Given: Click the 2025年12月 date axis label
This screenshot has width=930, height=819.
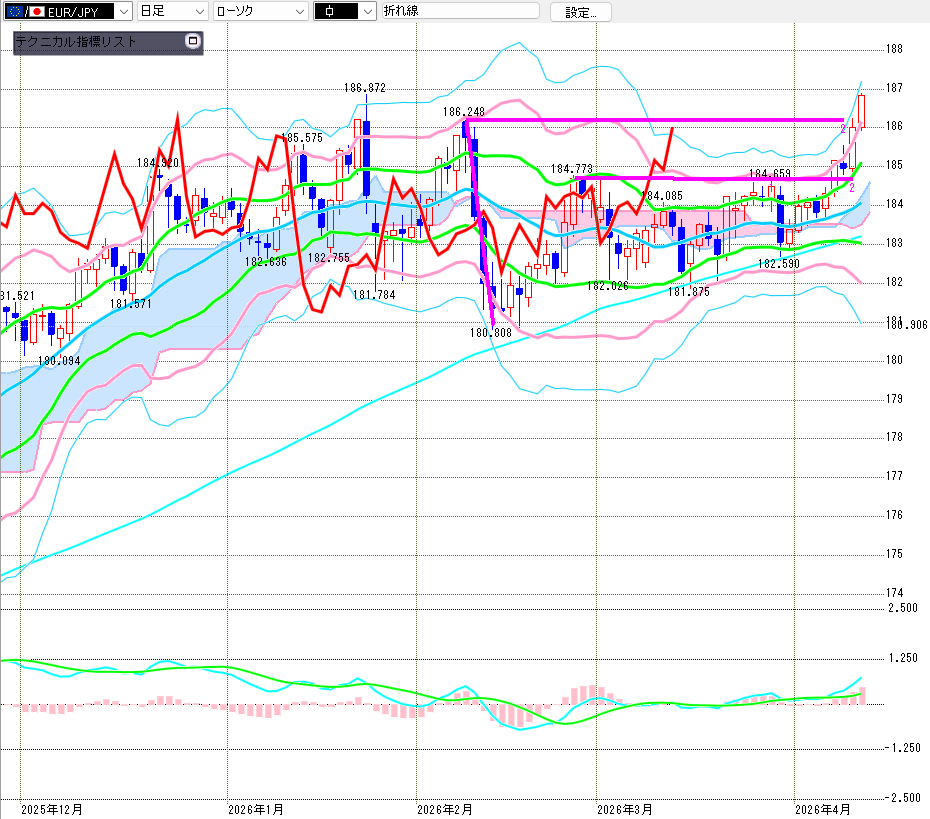Looking at the screenshot, I should (x=51, y=808).
